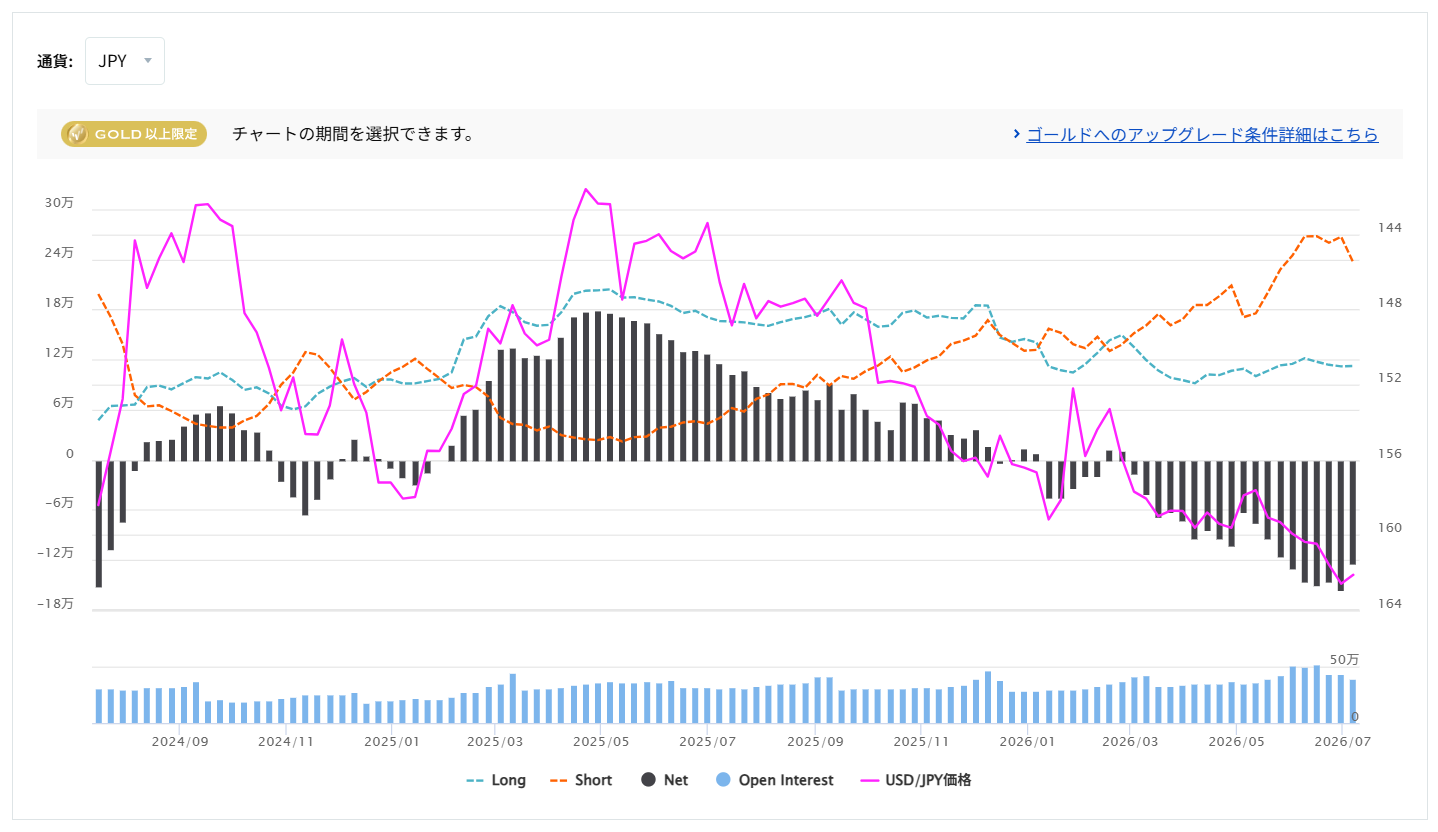This screenshot has width=1438, height=832.
Task: Open ゴールドへのアップグレード条件詳細はこちら link
Action: [1202, 134]
